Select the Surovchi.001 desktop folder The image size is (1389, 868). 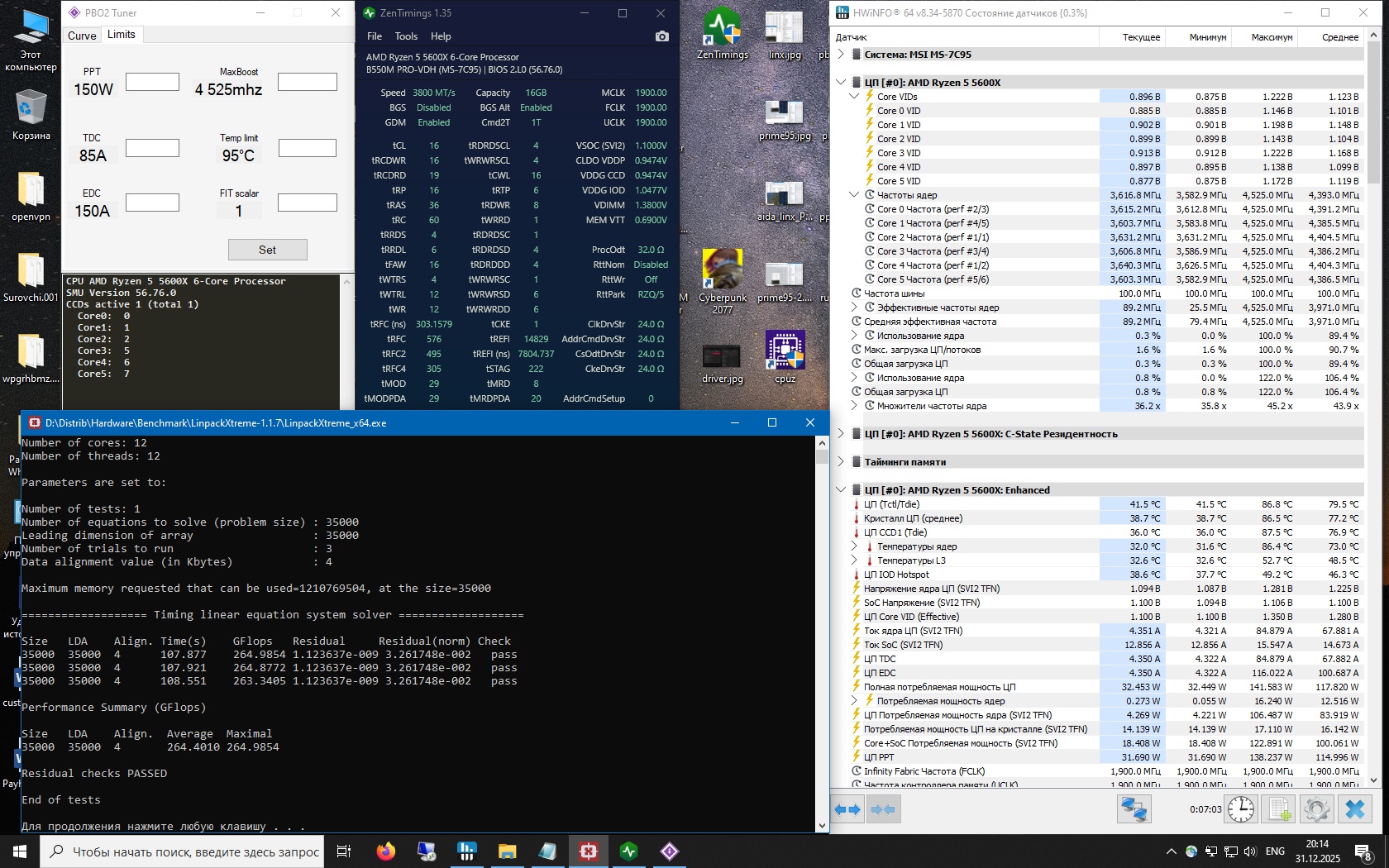31,278
